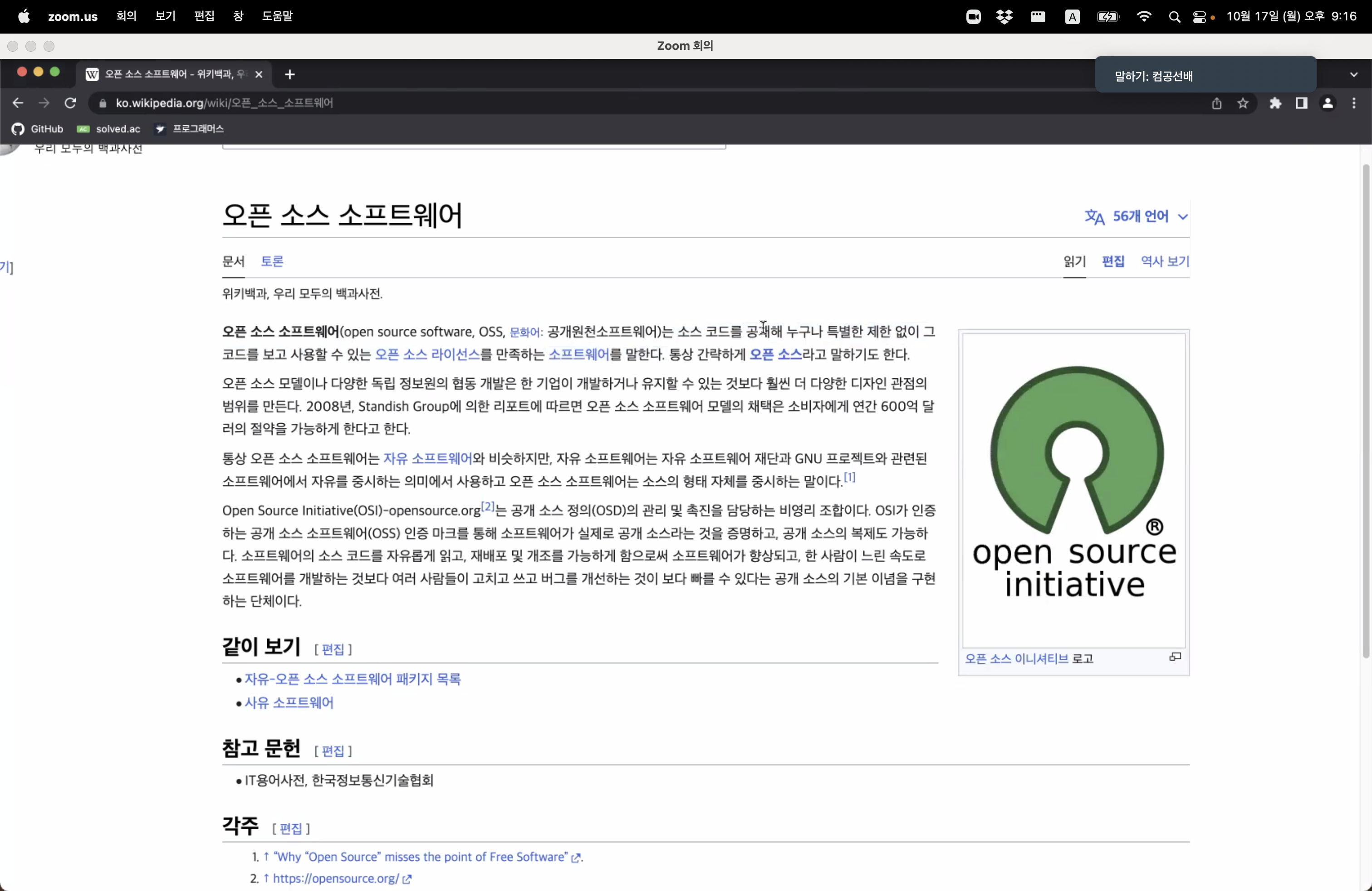This screenshot has width=1372, height=891.
Task: Close the Wikipedia browser tab
Action: coord(259,74)
